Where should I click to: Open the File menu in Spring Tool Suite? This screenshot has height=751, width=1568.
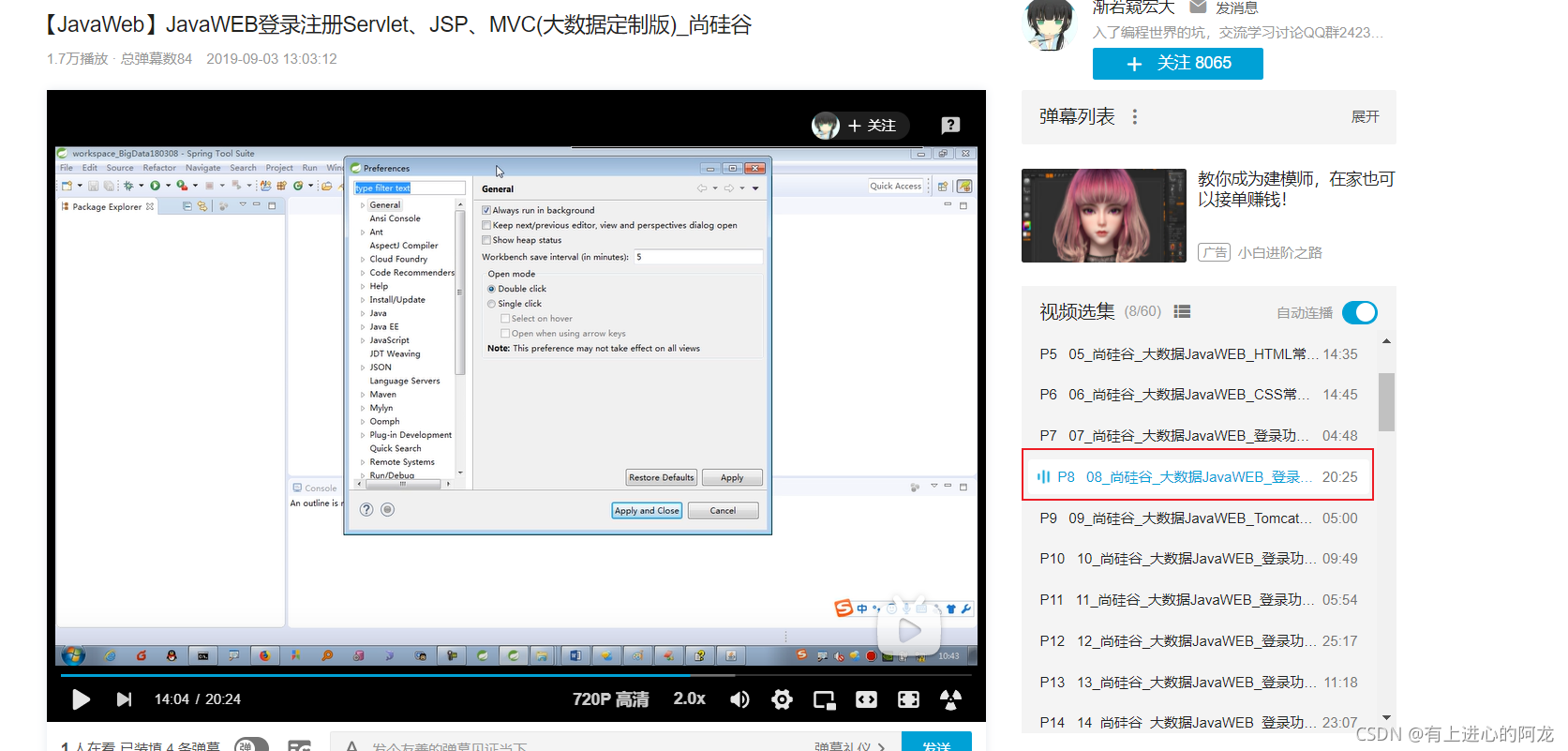point(67,168)
